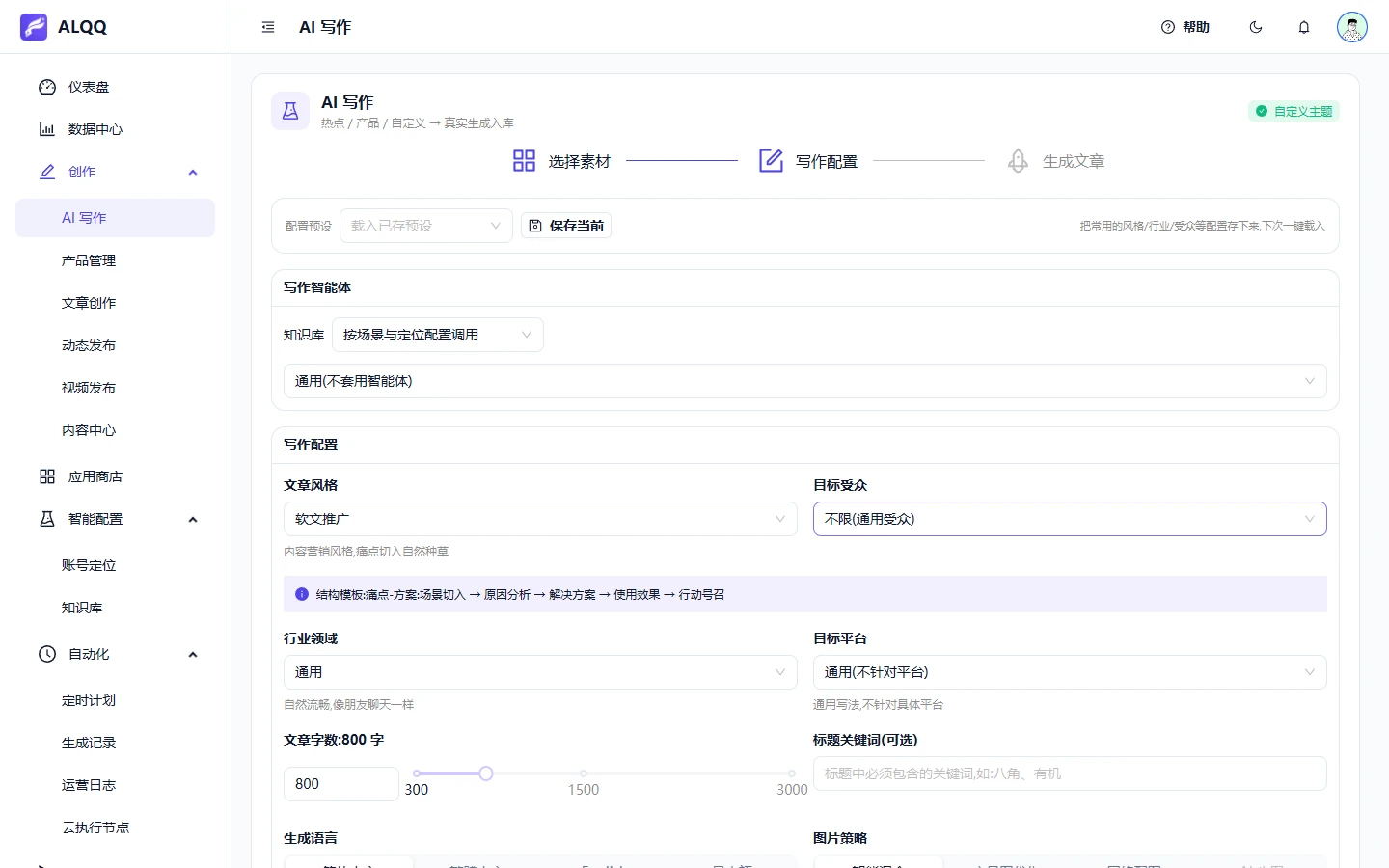Viewport: 1389px width, 868px height.
Task: Collapse the 智能配置 menu group chevron
Action: (x=193, y=519)
